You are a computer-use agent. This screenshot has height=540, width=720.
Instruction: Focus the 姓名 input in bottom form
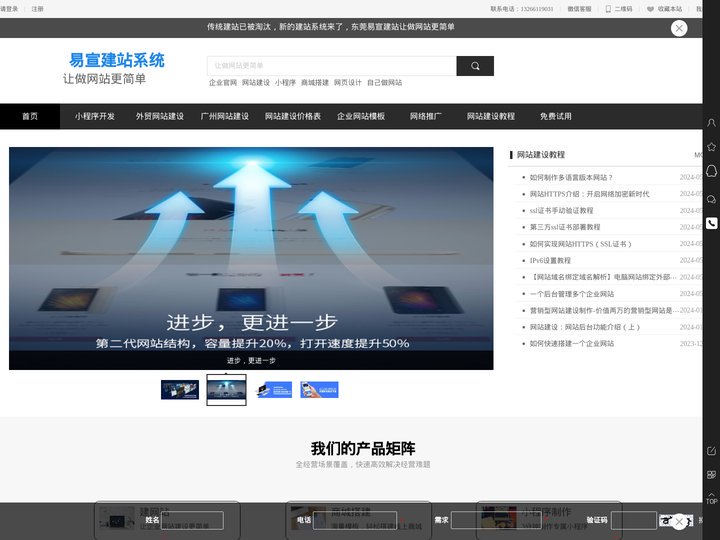[x=192, y=520]
